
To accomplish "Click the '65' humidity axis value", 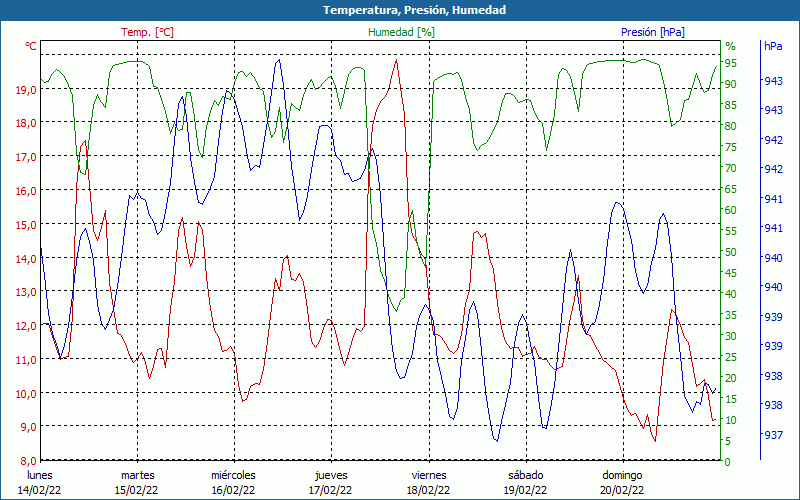I will [730, 189].
